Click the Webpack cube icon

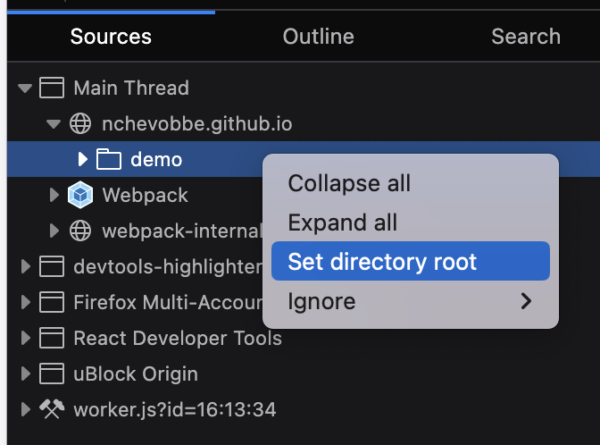coord(80,195)
